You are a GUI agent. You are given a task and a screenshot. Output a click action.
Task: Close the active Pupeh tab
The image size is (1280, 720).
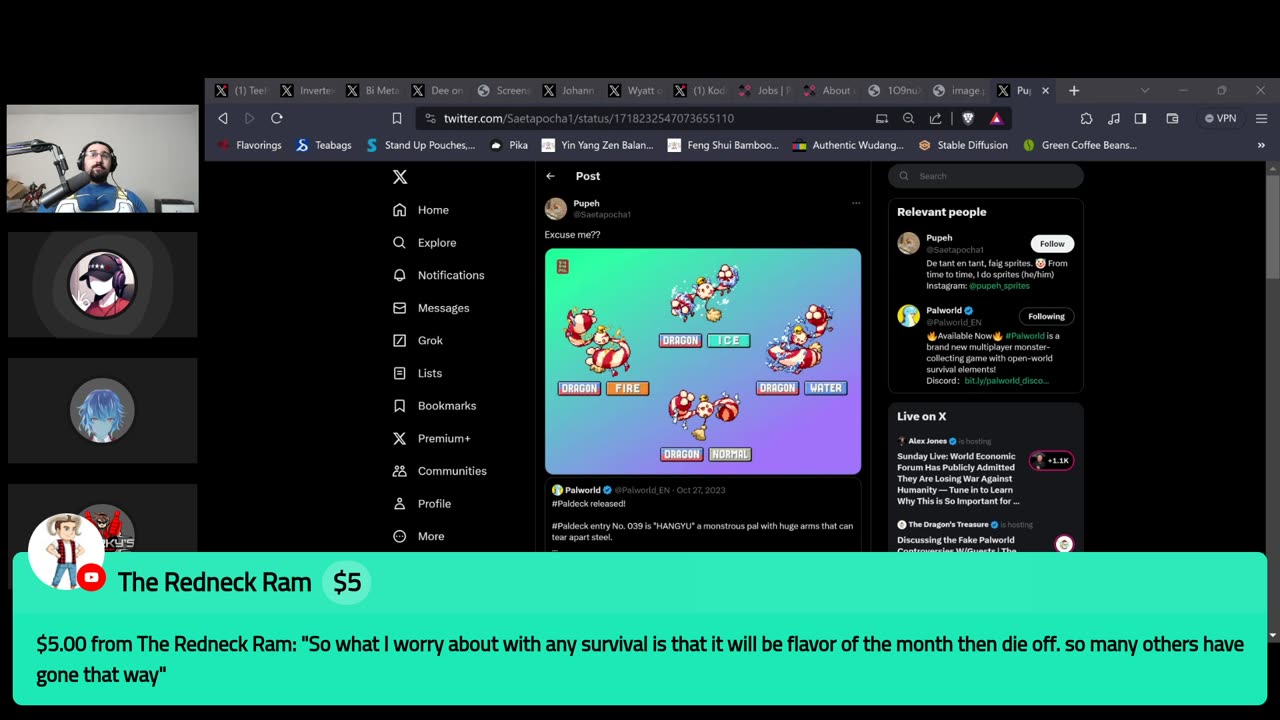(x=1046, y=90)
